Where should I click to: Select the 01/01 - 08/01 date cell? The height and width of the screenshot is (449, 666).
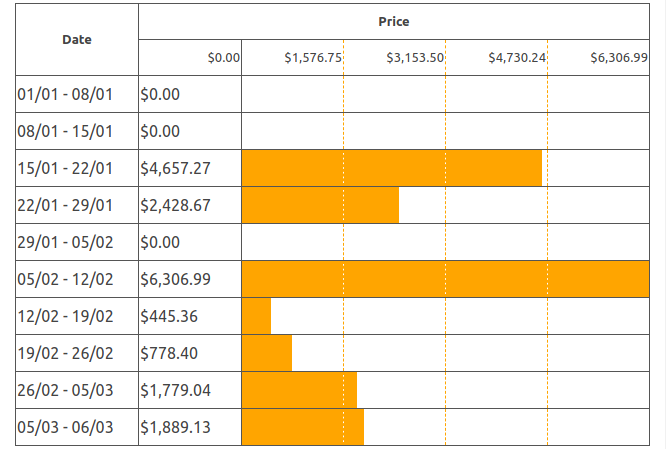pos(65,95)
